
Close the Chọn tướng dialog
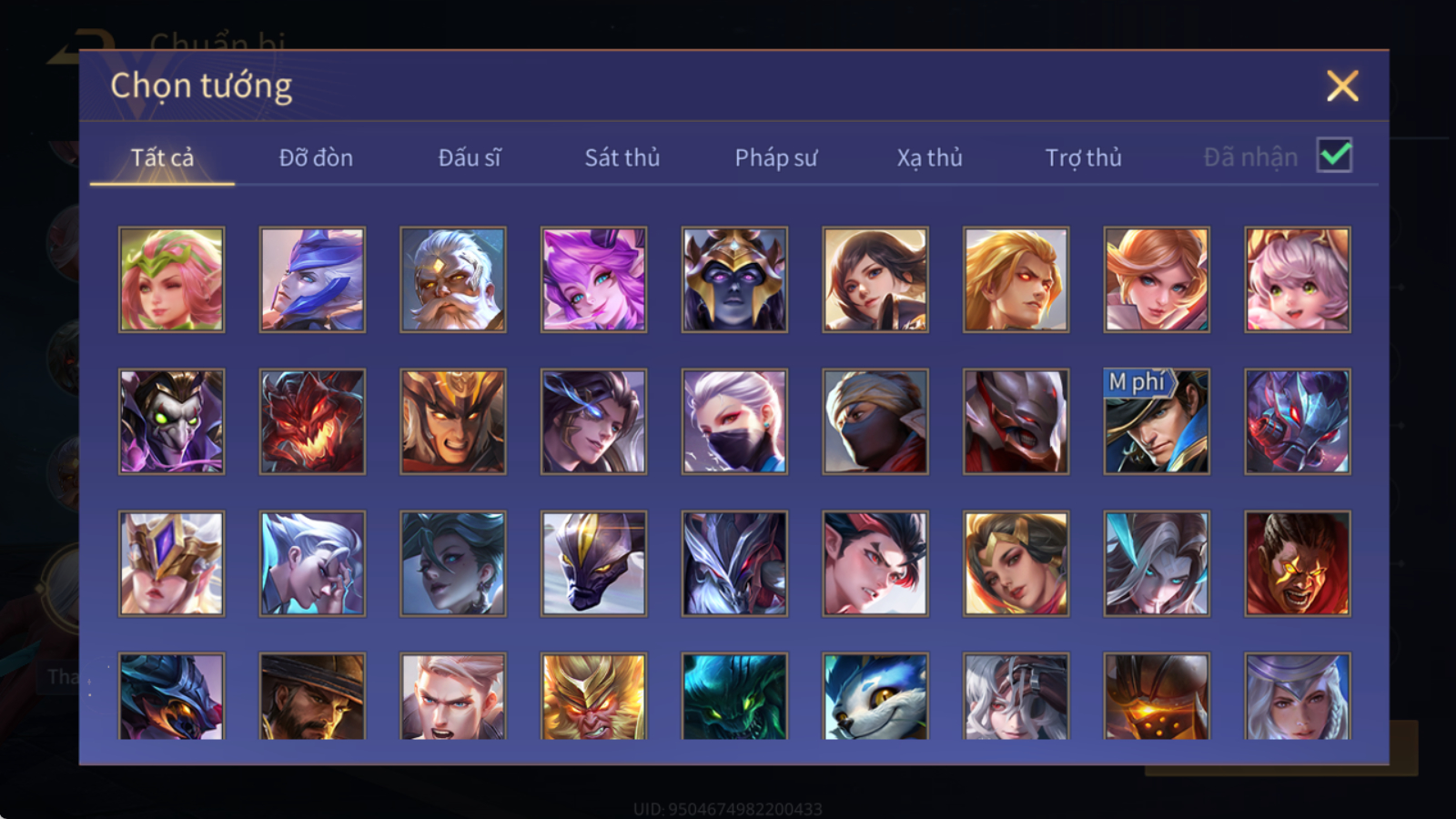(x=1342, y=86)
